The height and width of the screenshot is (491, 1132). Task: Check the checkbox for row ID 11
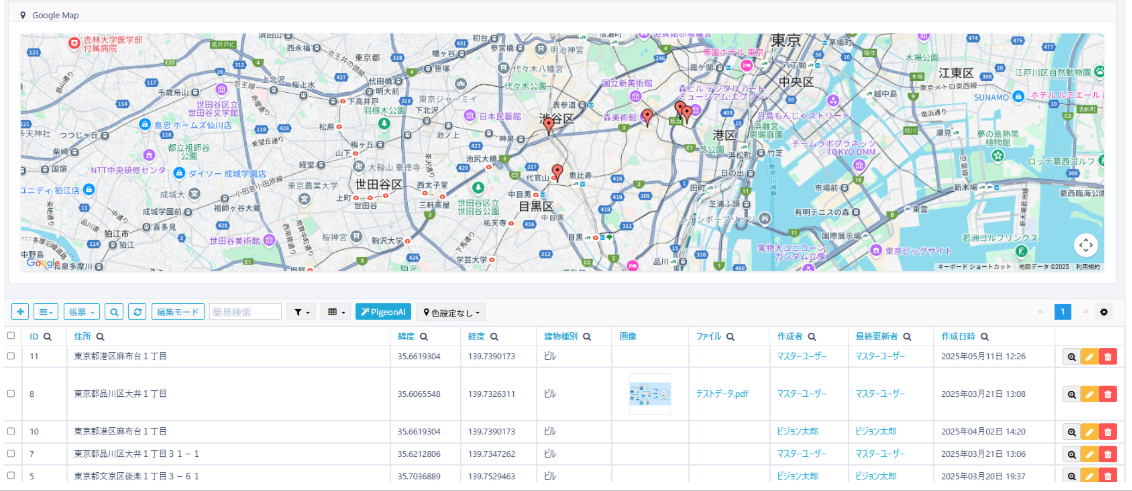tap(12, 356)
